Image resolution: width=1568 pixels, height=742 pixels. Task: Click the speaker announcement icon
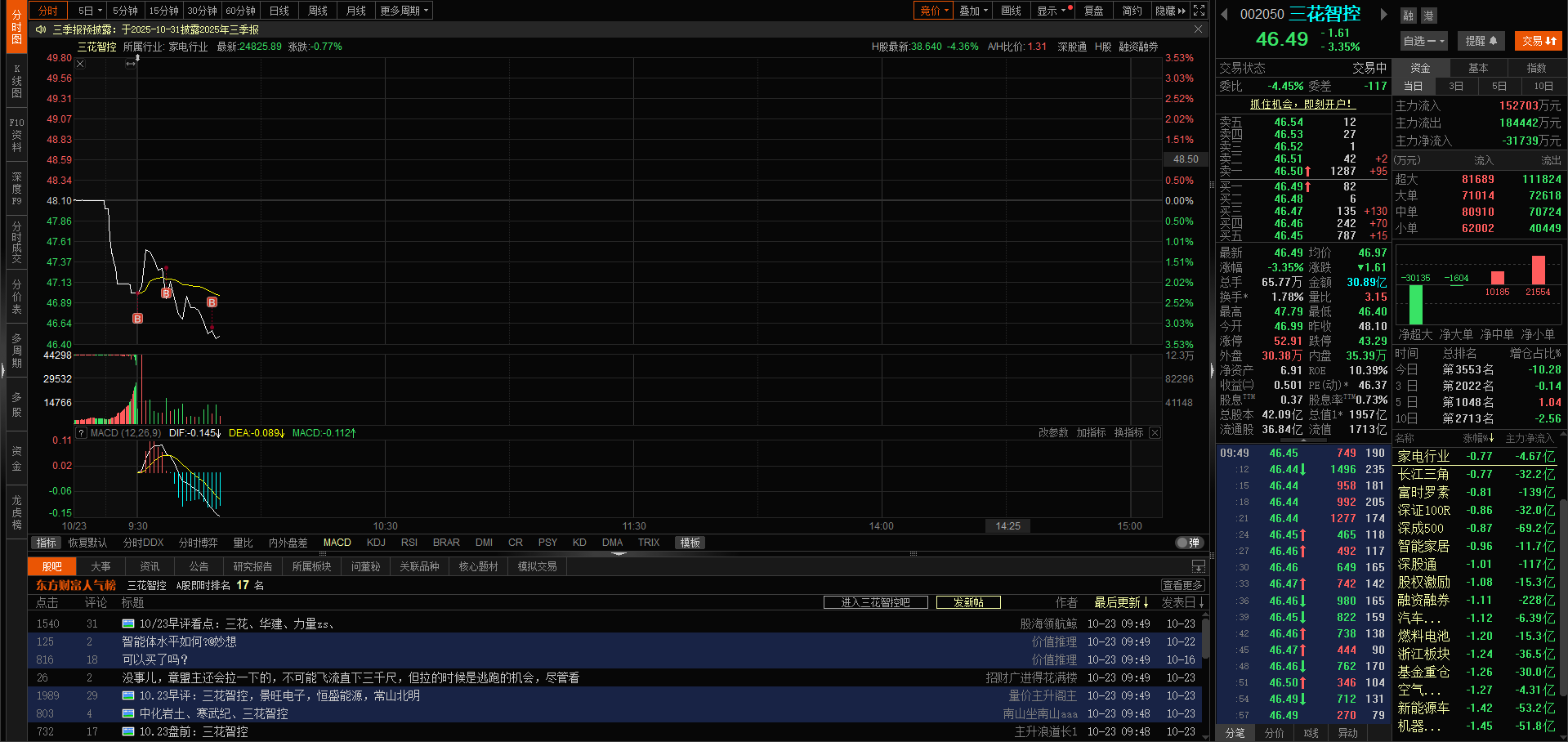(x=41, y=29)
